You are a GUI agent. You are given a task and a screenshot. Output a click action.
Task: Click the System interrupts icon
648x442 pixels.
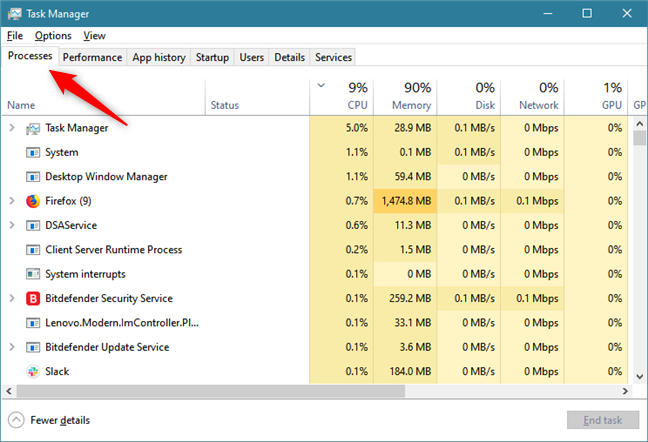33,274
